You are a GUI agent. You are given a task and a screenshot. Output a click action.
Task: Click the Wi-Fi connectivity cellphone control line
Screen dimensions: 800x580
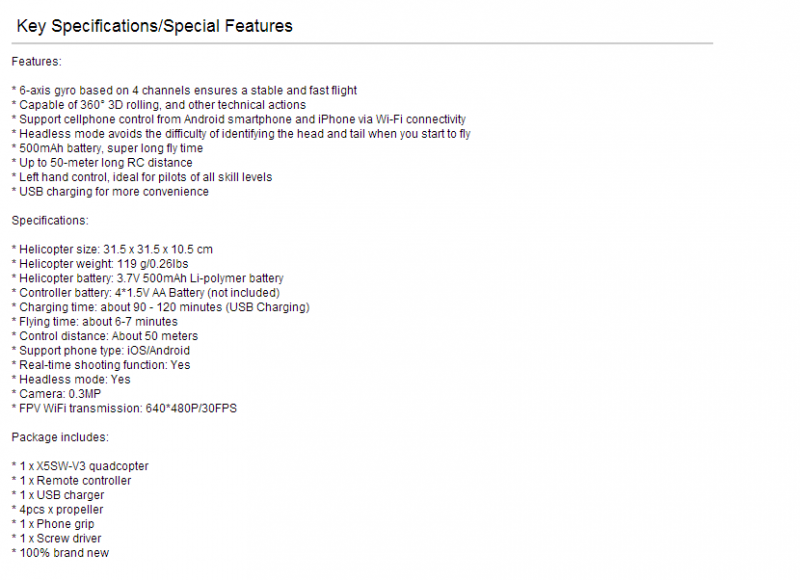click(x=239, y=119)
